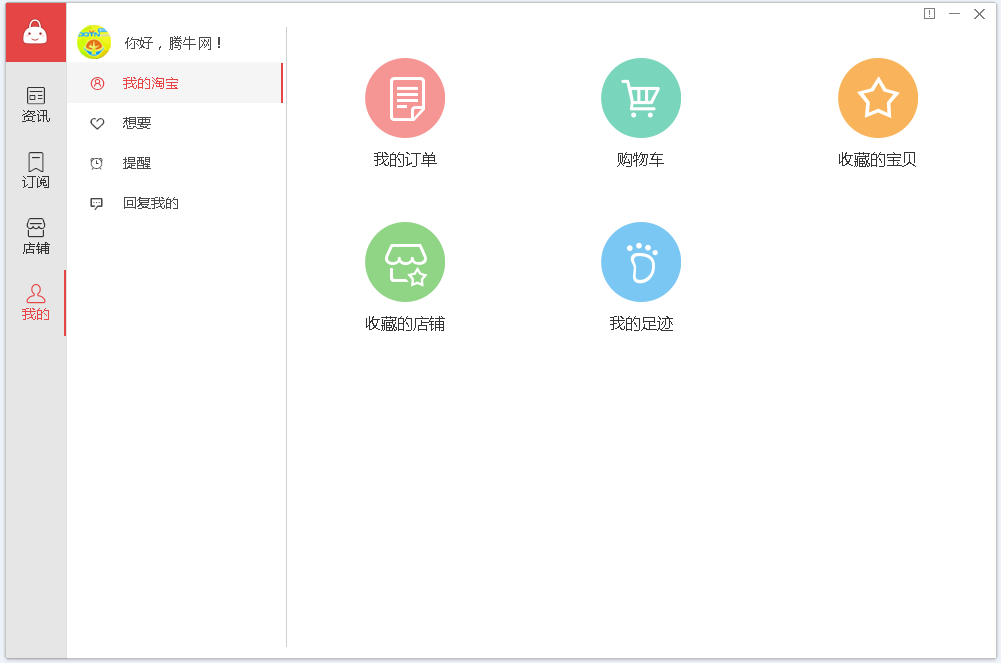Screen dimensions: 1001x663
Task: Open 收藏的店铺 shop favorites icon
Action: coord(405,262)
